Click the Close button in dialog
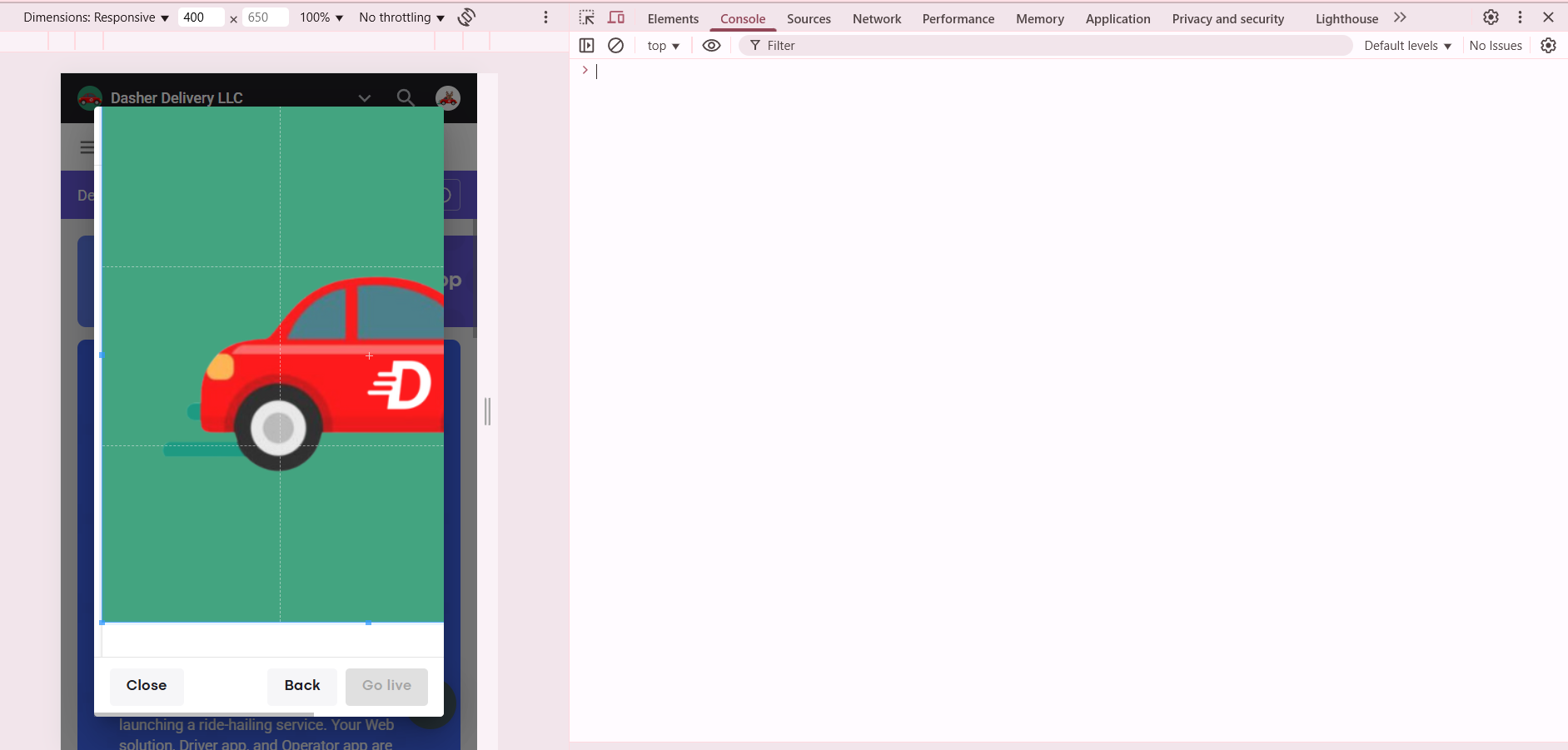 coord(147,686)
